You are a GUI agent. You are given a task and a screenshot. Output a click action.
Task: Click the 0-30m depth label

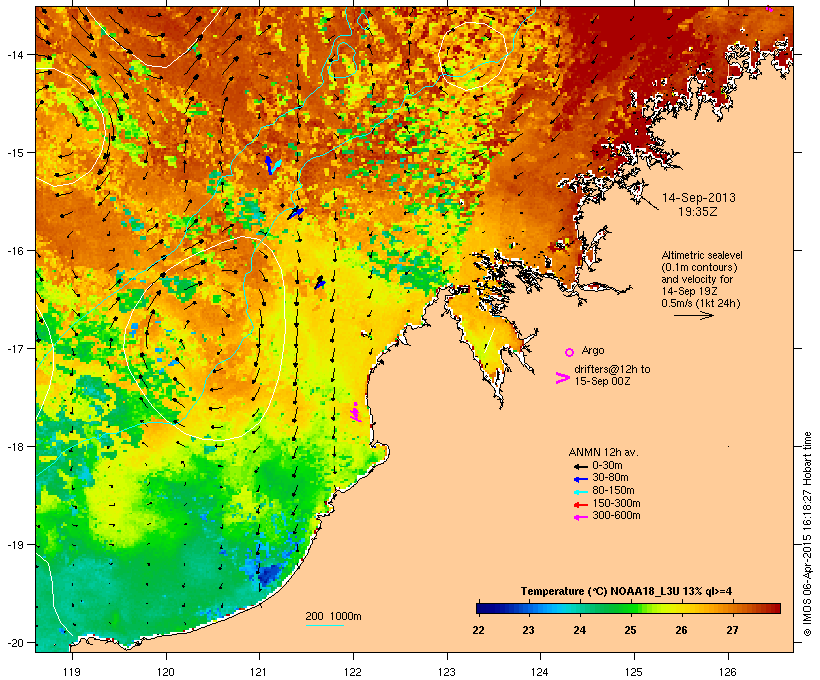(x=607, y=466)
